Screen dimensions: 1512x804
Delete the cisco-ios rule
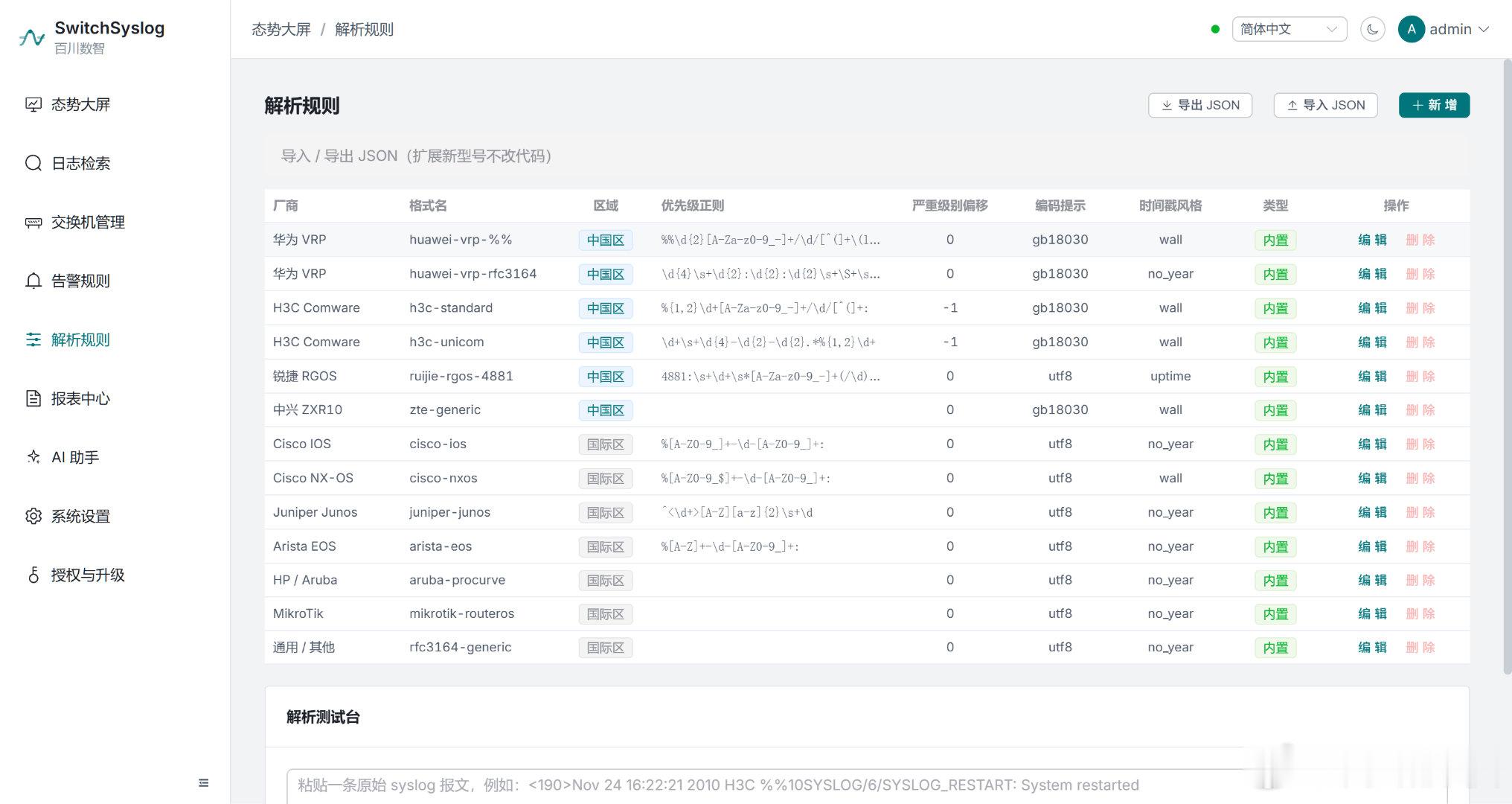pos(1420,444)
